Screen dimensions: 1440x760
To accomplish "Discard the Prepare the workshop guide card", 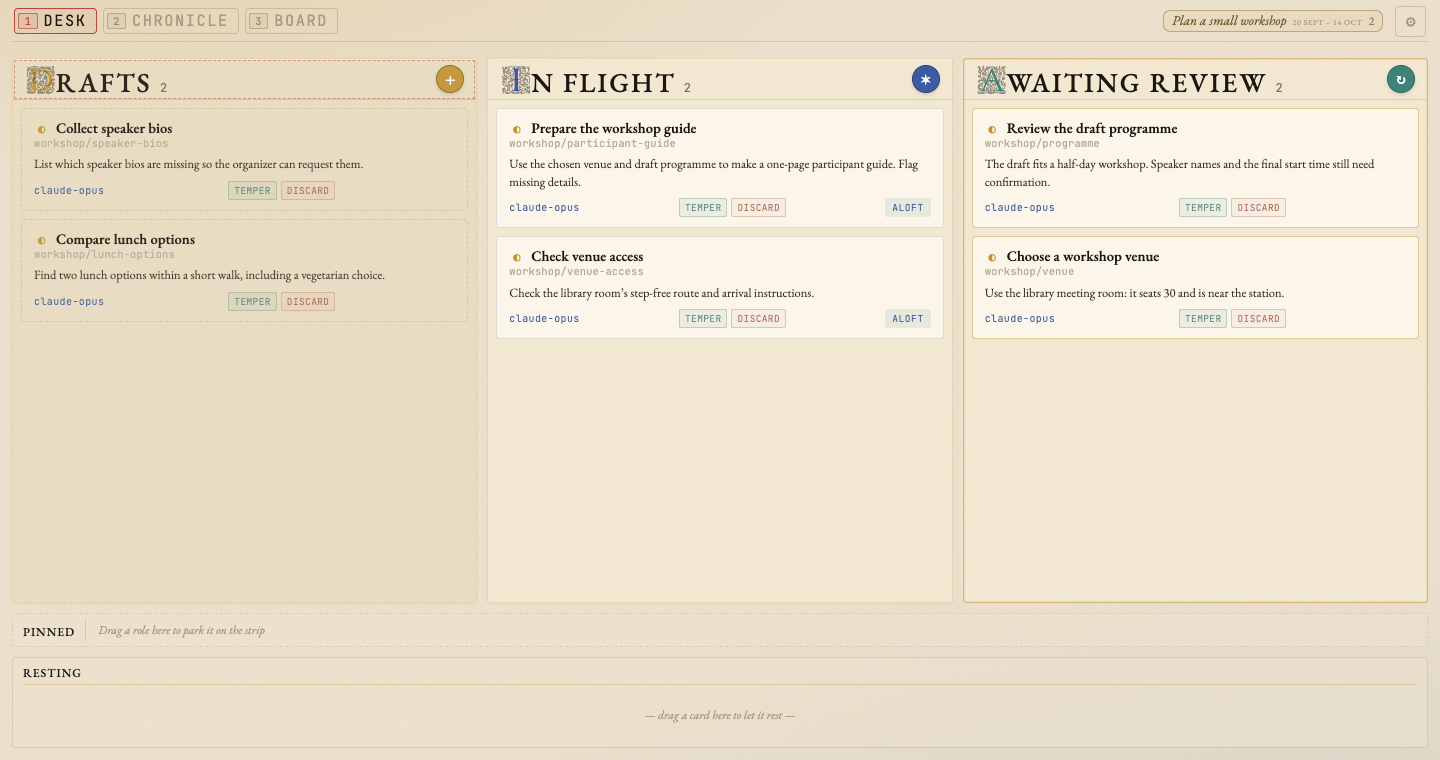I will (759, 208).
